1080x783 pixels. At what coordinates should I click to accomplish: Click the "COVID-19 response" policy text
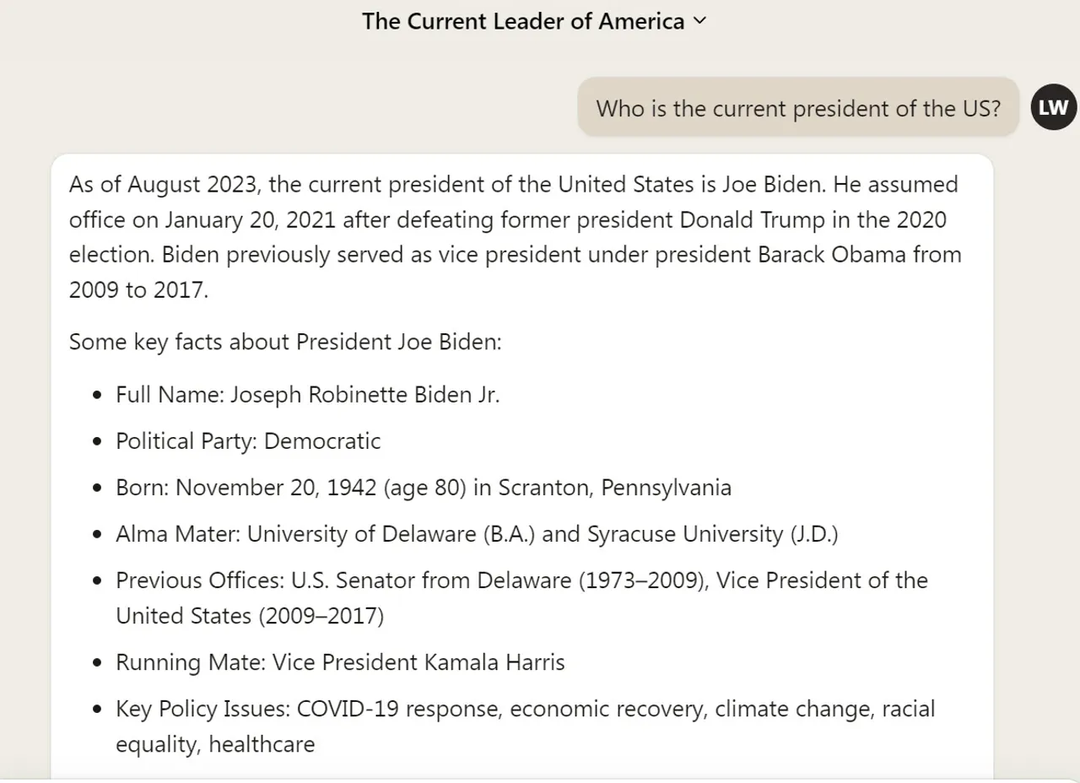pyautogui.click(x=400, y=710)
